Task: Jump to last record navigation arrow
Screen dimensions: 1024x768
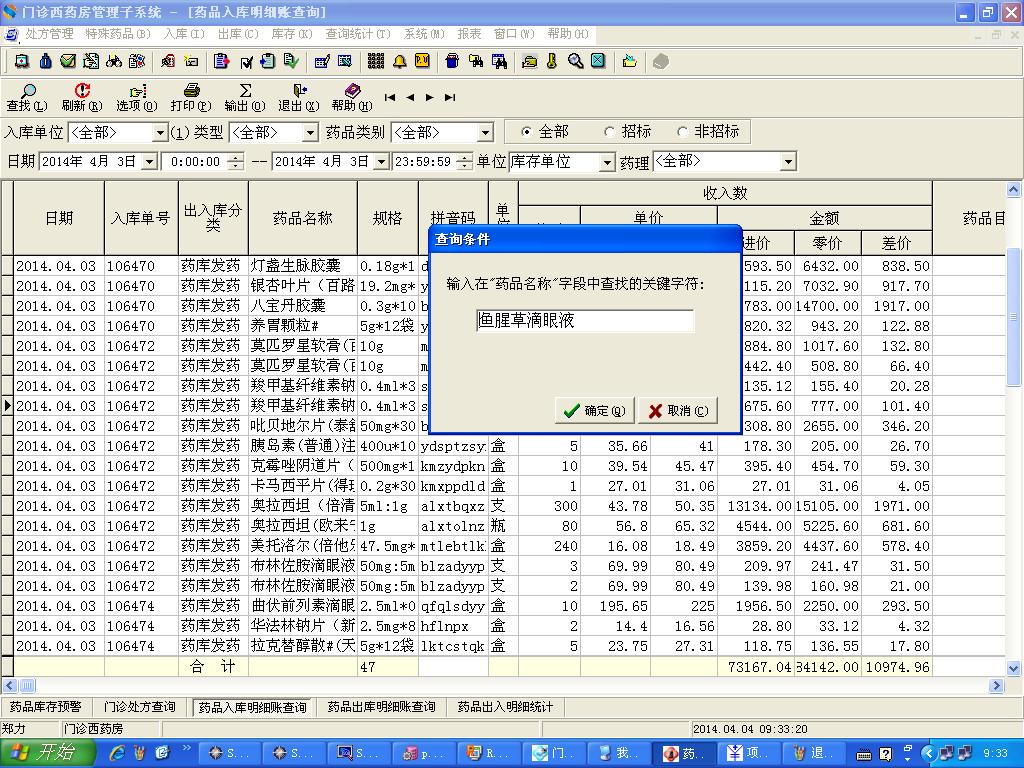Action: 449,97
